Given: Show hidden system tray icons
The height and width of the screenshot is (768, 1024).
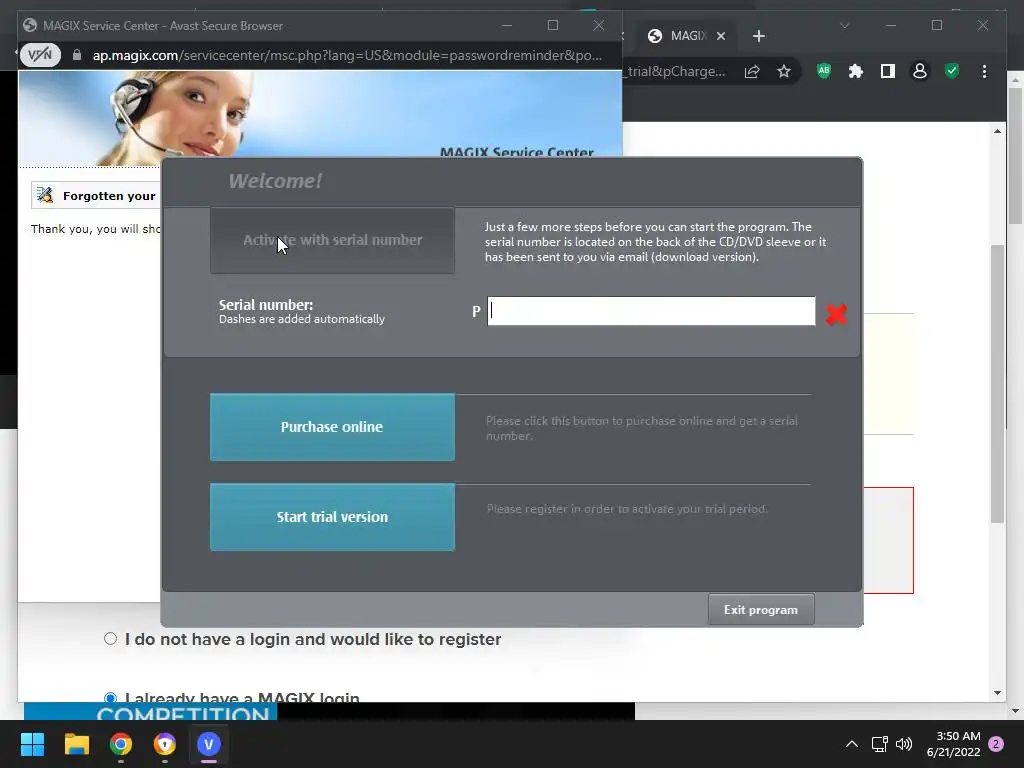Looking at the screenshot, I should click(x=852, y=744).
